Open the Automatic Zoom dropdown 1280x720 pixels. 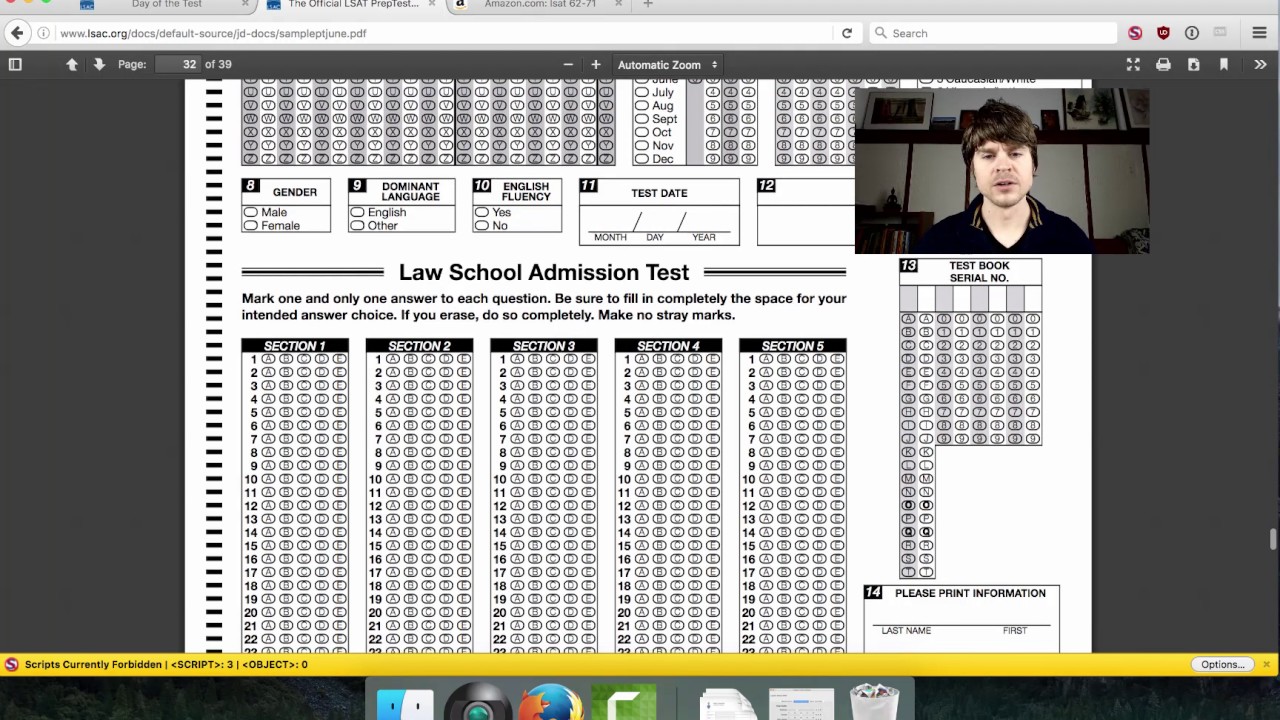(667, 64)
